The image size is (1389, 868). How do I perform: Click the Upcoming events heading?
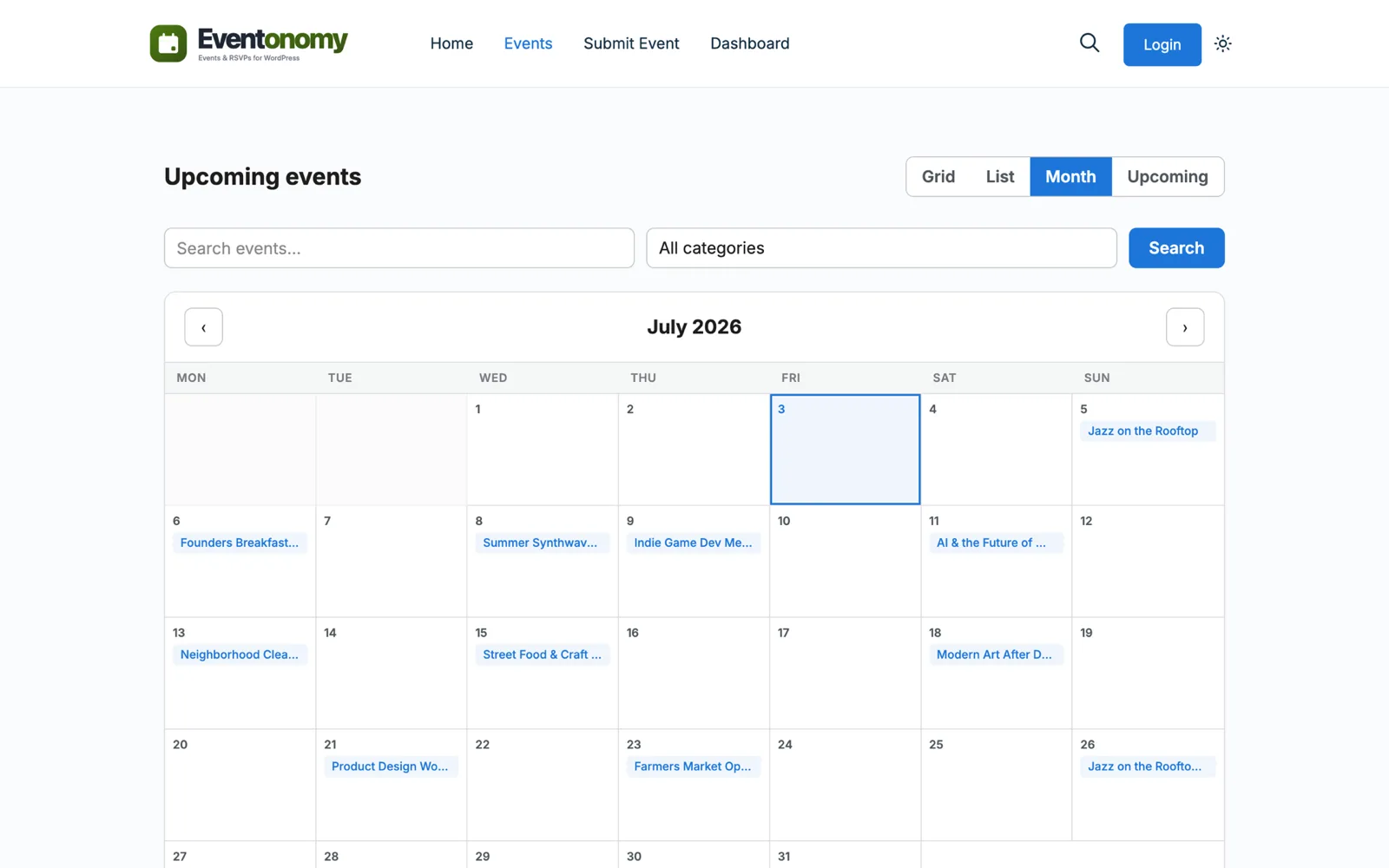click(262, 176)
